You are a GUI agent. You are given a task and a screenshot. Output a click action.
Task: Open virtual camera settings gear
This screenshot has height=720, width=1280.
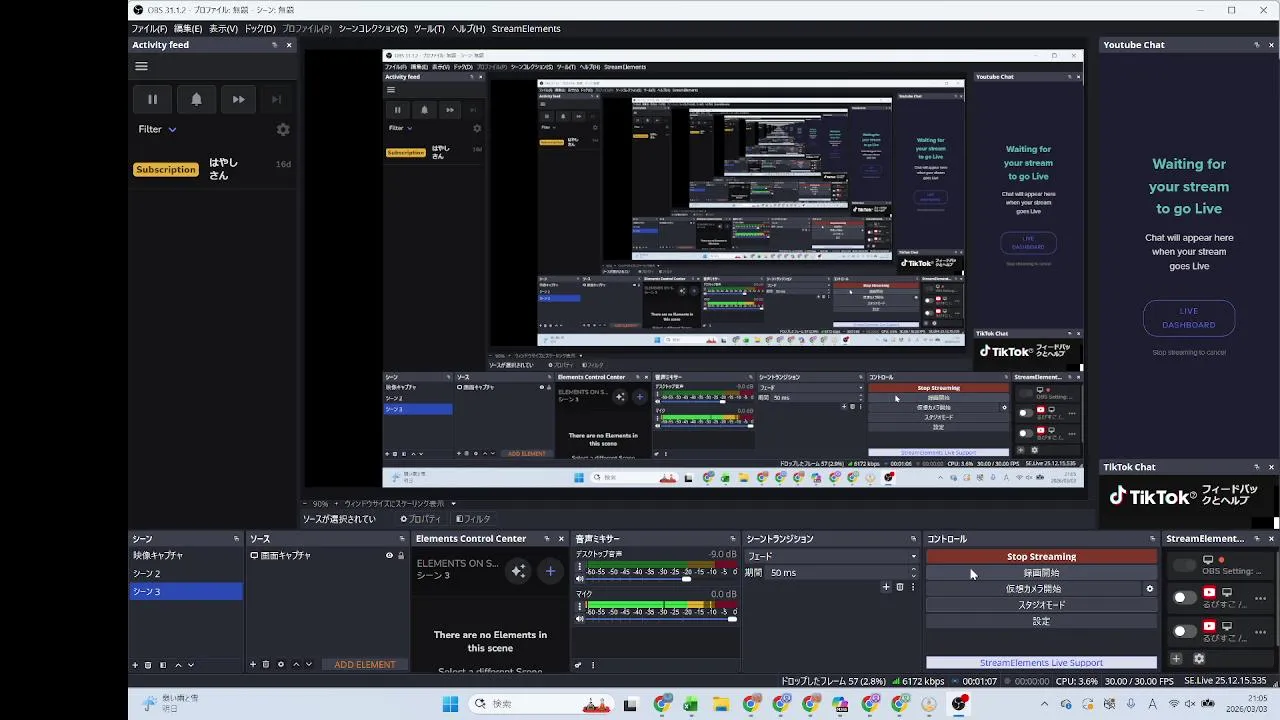pos(1150,589)
